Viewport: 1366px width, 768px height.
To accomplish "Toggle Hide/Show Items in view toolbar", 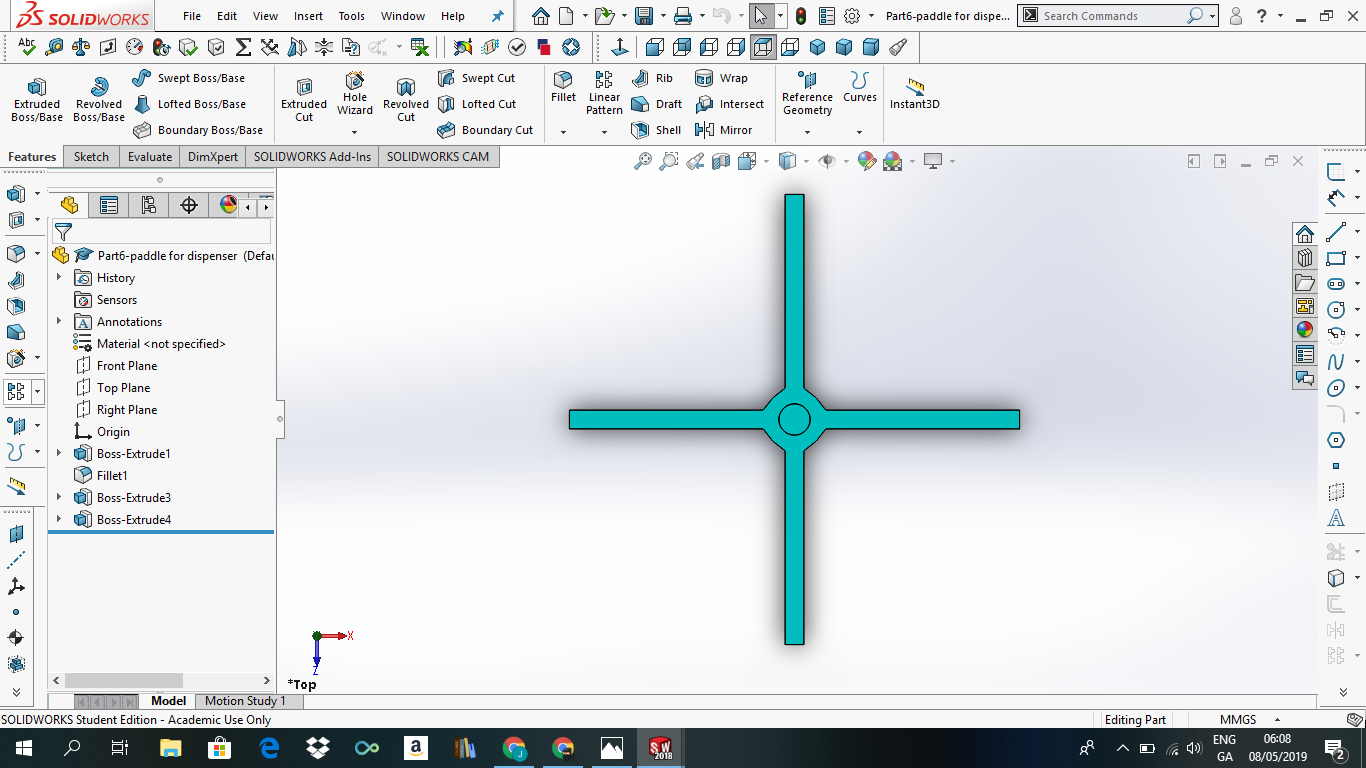I will (x=827, y=161).
